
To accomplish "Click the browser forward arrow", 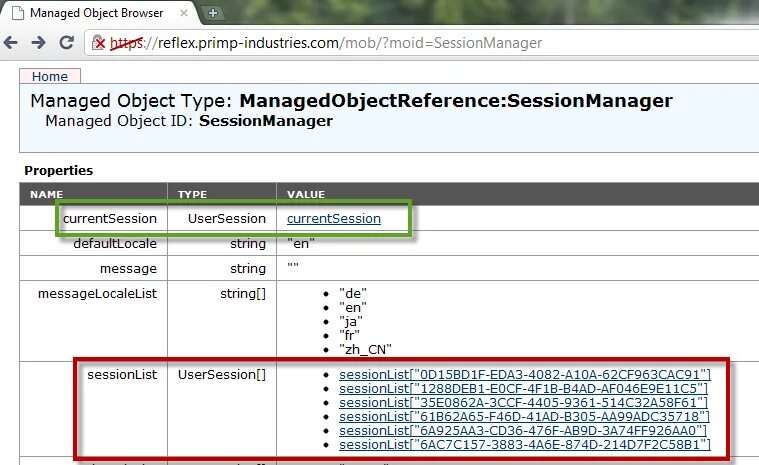I will 38,43.
